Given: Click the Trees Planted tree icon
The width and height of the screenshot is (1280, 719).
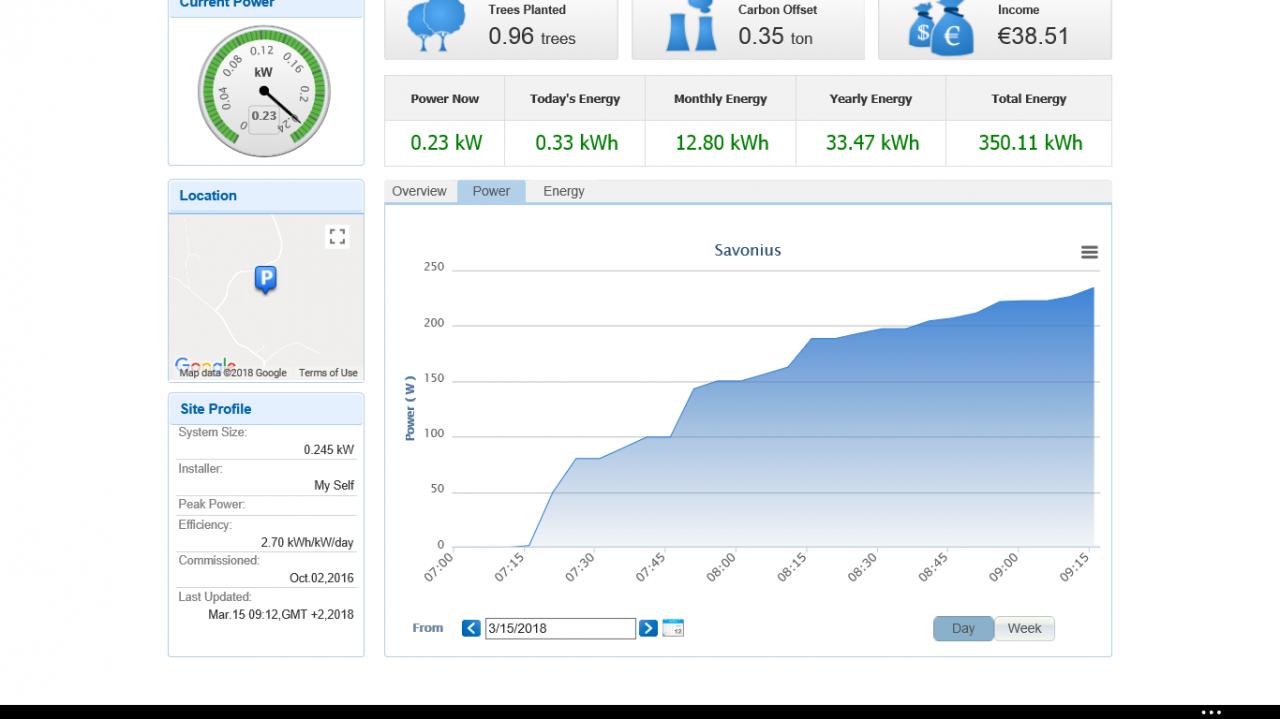Looking at the screenshot, I should tap(437, 25).
